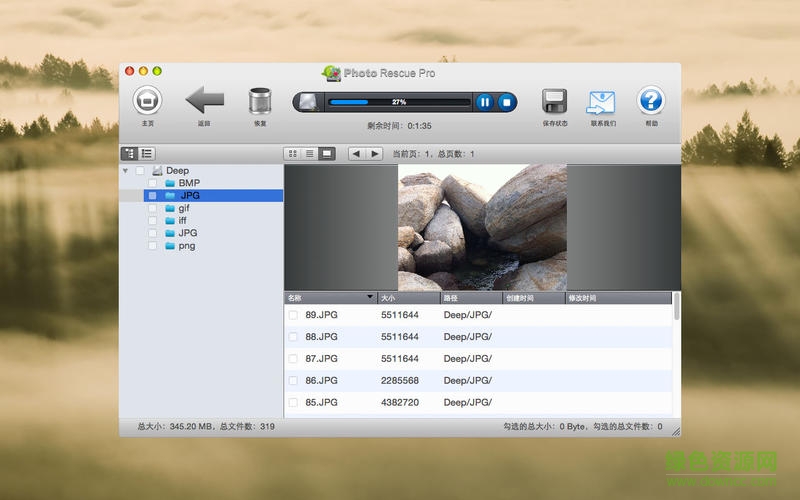Sort by the 名称 column header arrow
This screenshot has width=800, height=500.
click(x=370, y=298)
